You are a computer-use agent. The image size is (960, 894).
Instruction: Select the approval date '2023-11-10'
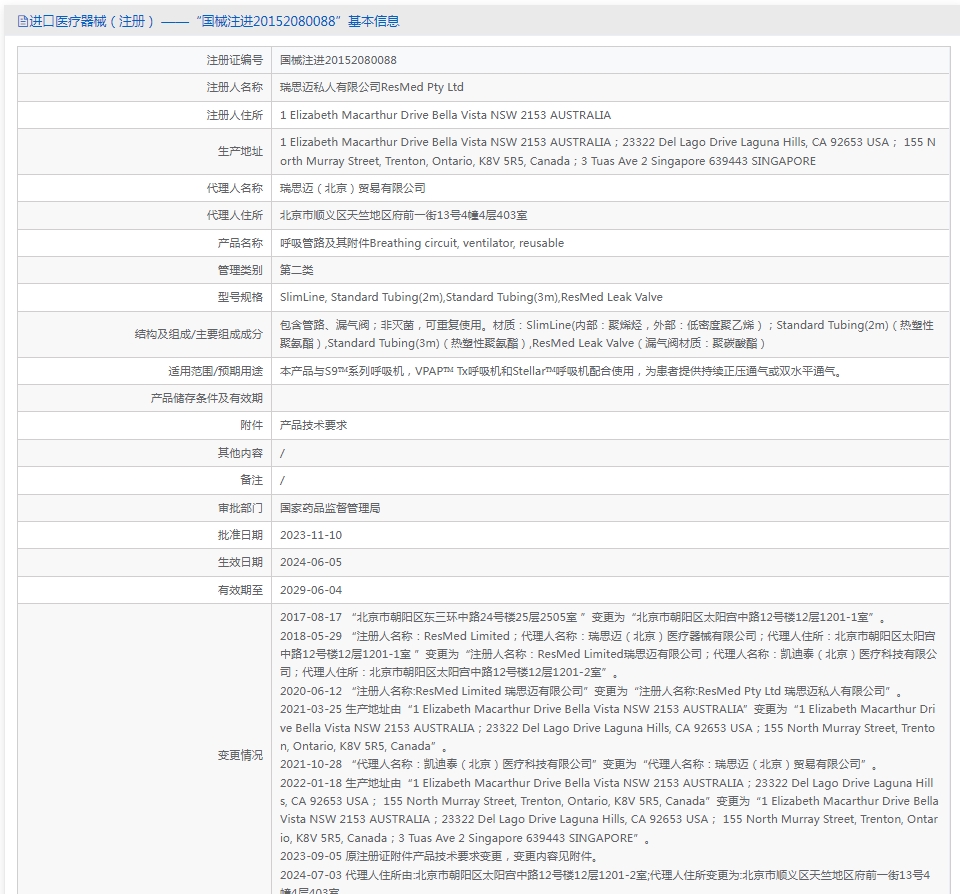(311, 535)
